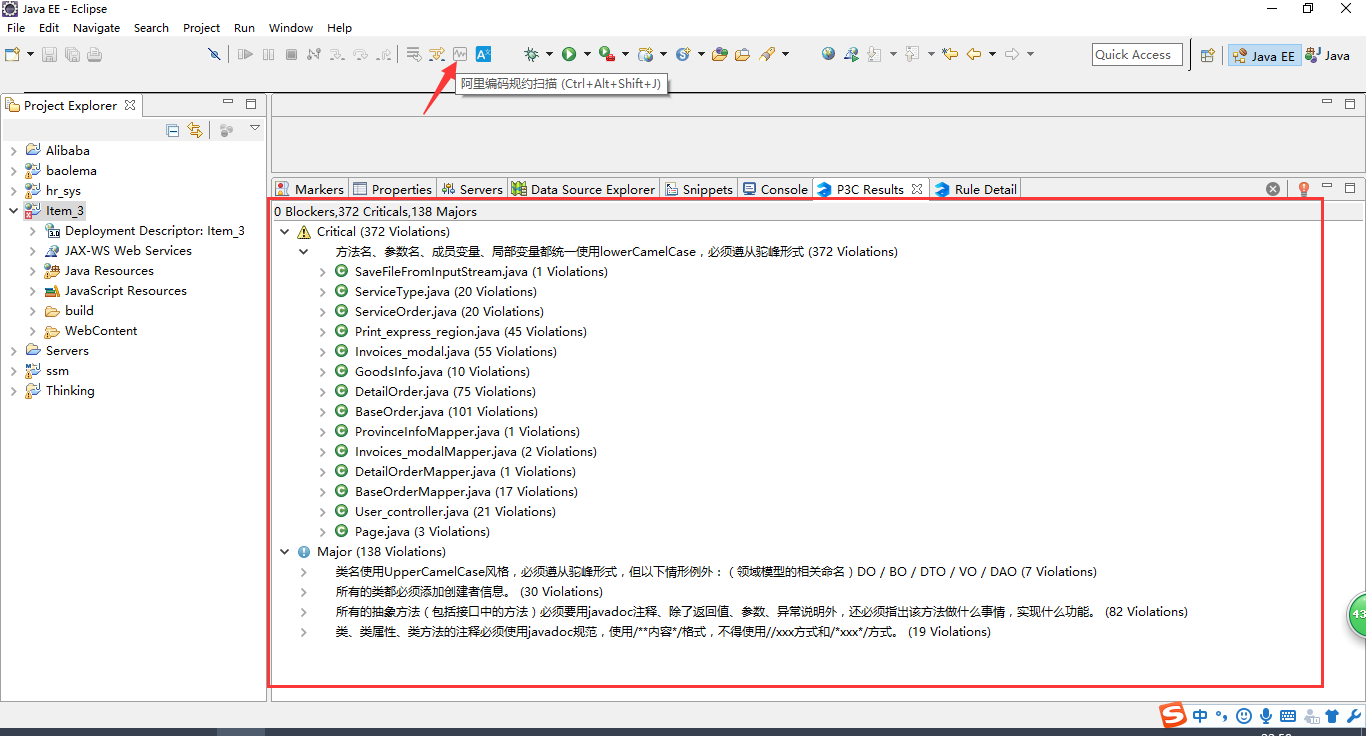Open the Debug configurations dropdown arrow
This screenshot has width=1366, height=736.
549,54
